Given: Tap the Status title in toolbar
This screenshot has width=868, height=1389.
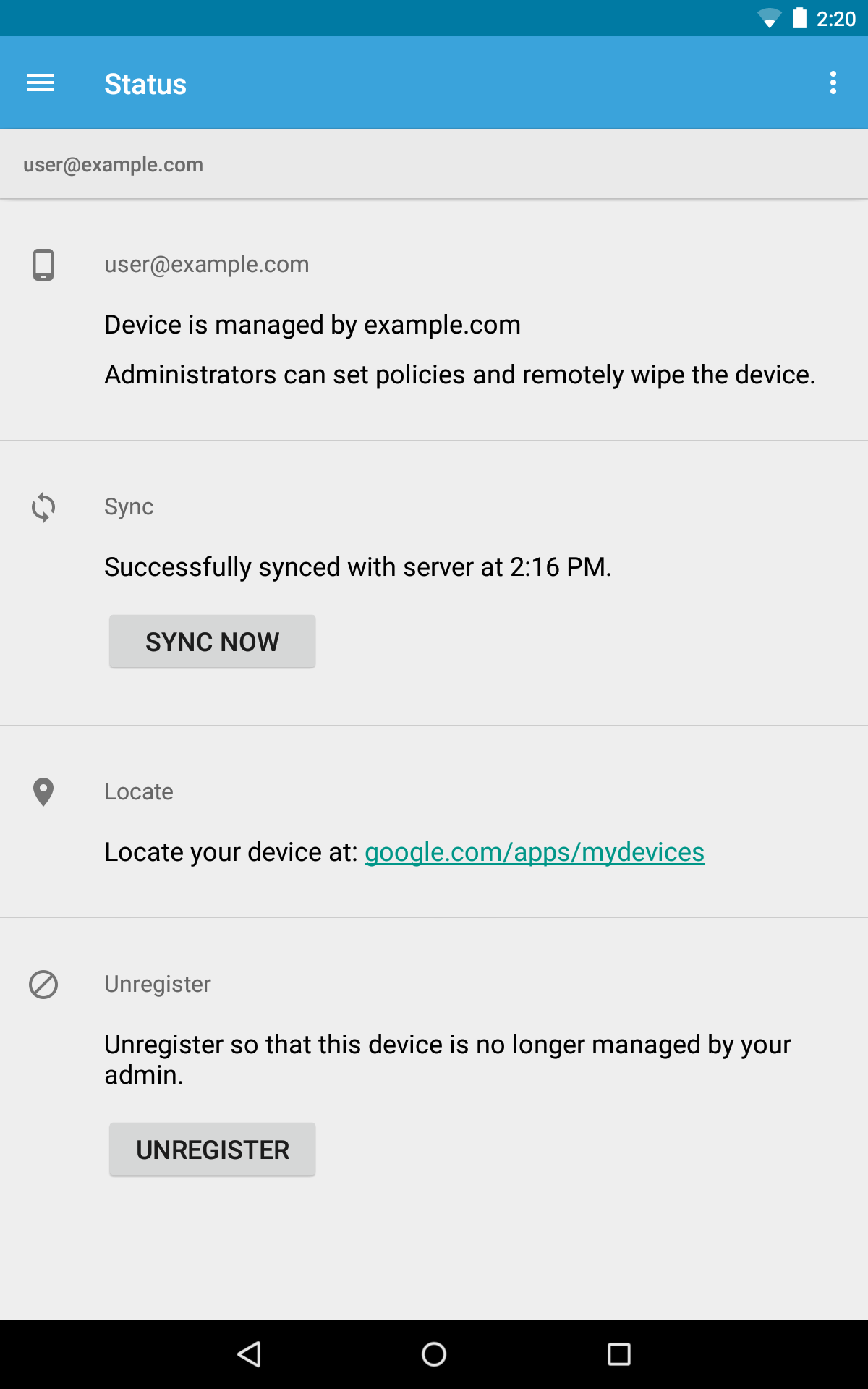Looking at the screenshot, I should (x=145, y=84).
